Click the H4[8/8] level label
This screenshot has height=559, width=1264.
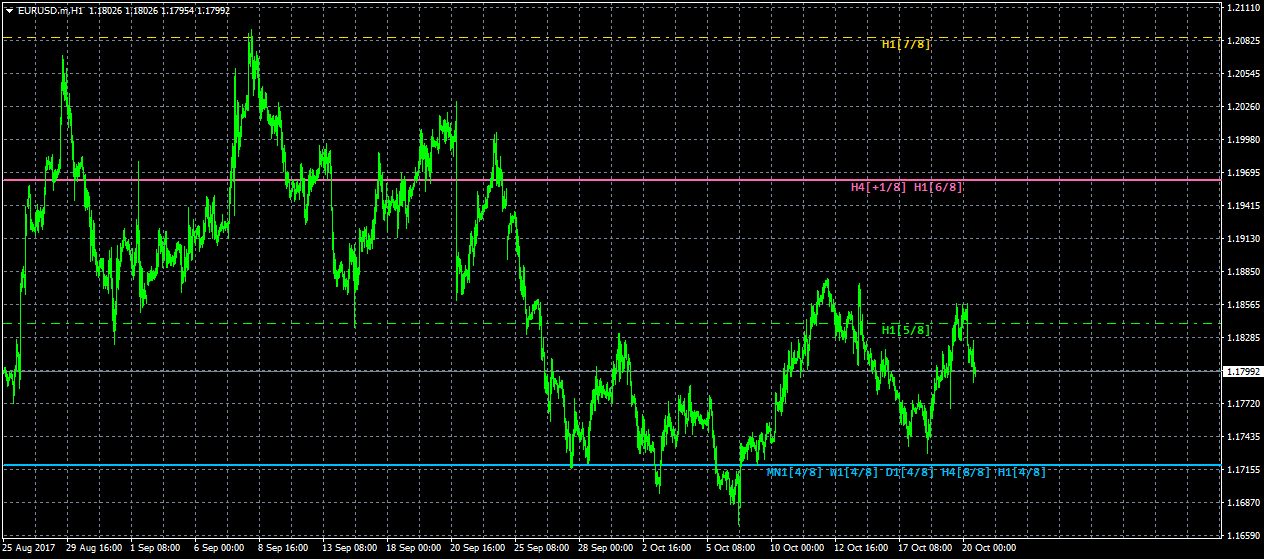966,472
